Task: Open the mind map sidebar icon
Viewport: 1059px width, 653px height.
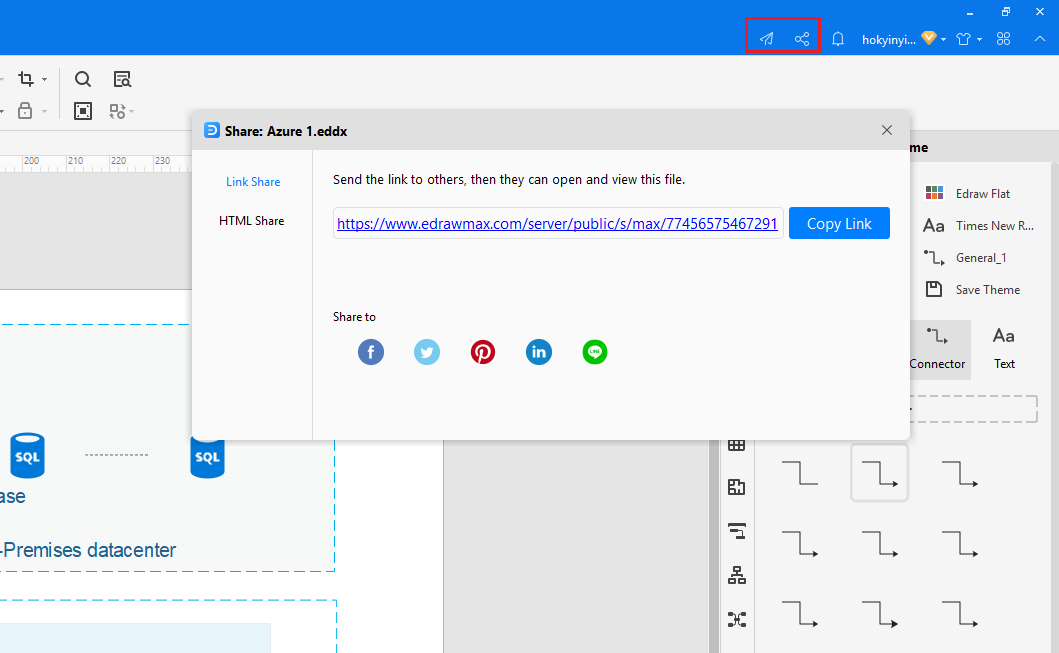Action: (737, 619)
